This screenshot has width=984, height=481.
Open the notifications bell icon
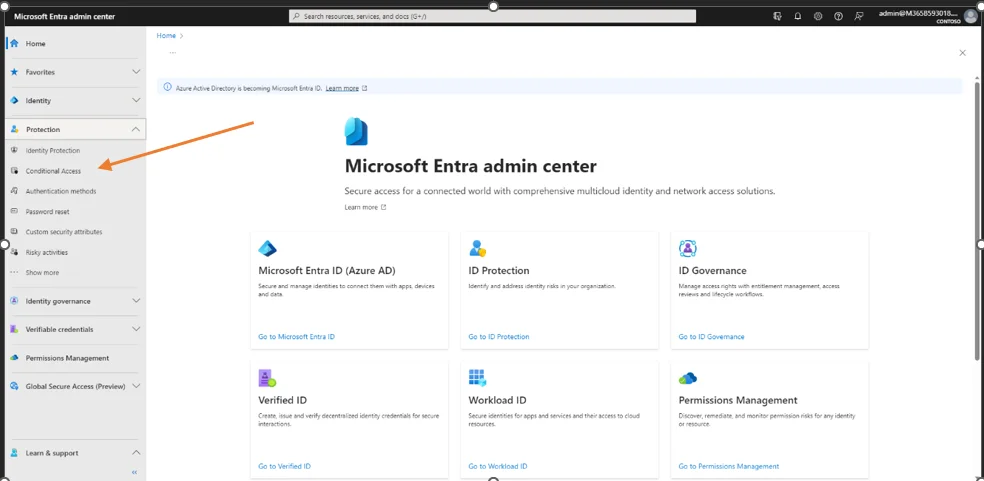pyautogui.click(x=798, y=17)
